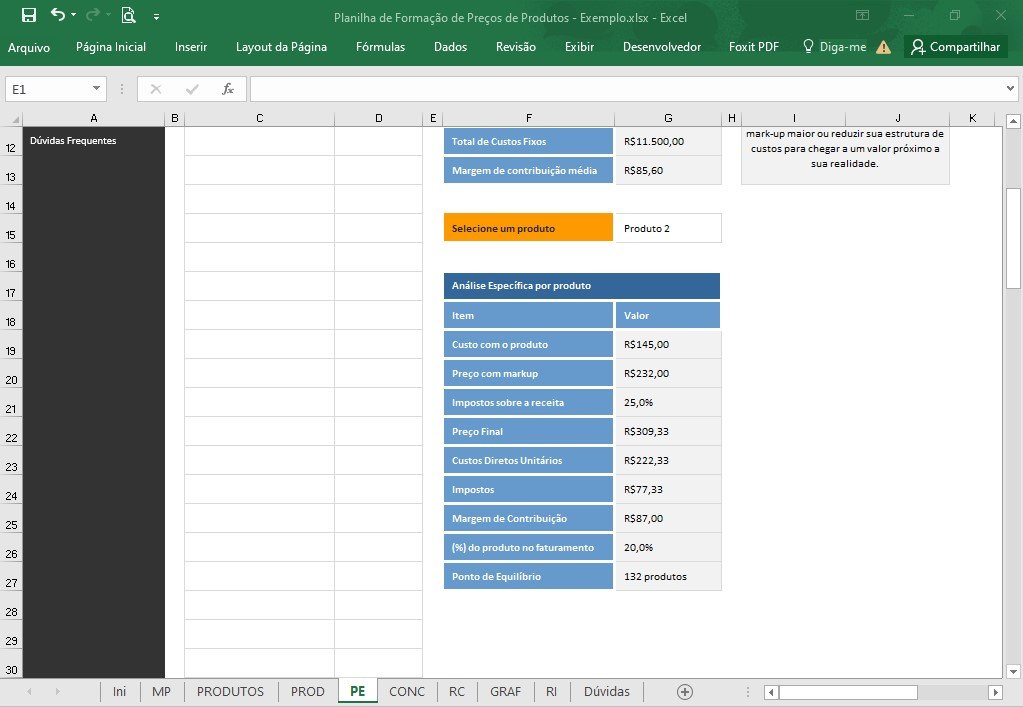Click the Undo arrow icon
Screen dimensions: 1023x707
[x=59, y=14]
